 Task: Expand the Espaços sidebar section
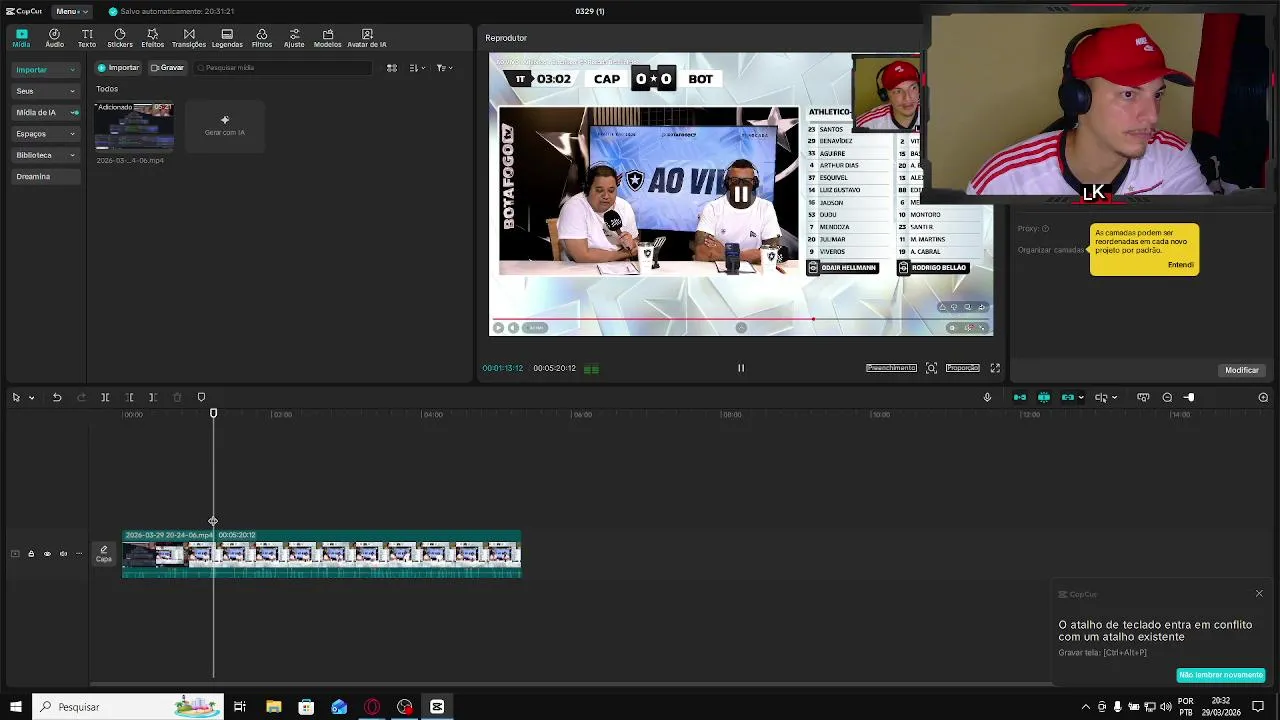point(45,134)
